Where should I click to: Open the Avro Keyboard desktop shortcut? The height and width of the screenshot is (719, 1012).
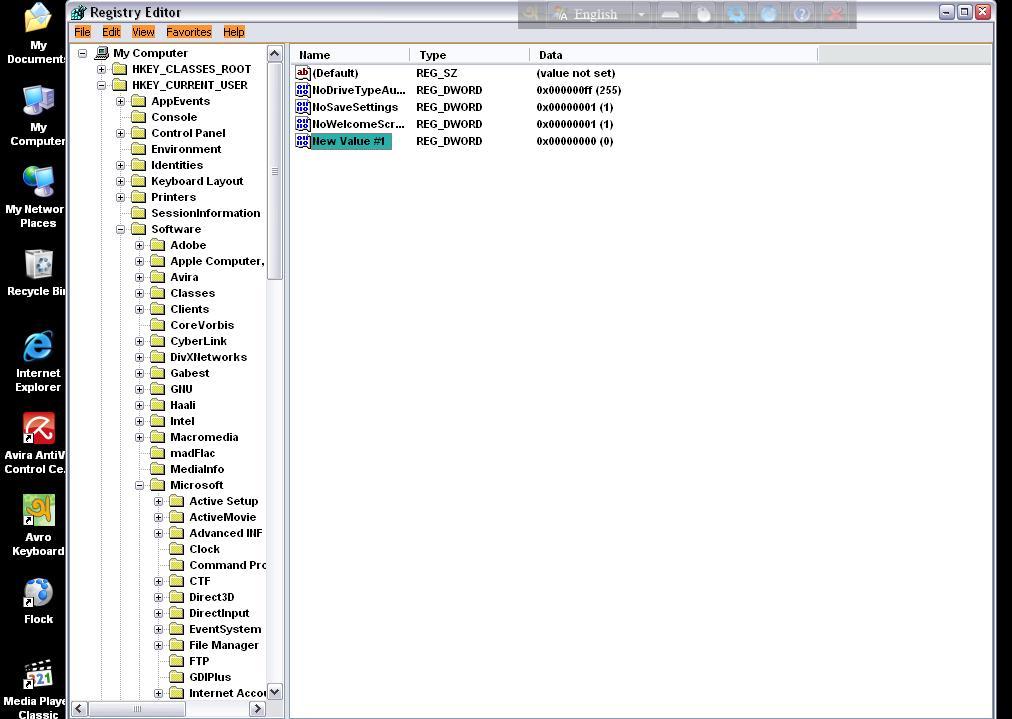pos(38,511)
